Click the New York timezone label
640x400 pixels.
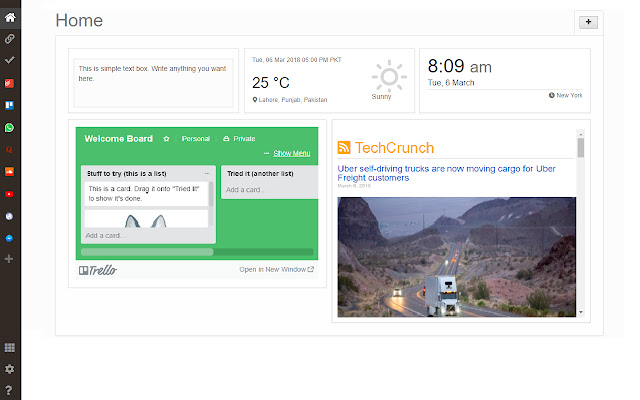[x=566, y=95]
